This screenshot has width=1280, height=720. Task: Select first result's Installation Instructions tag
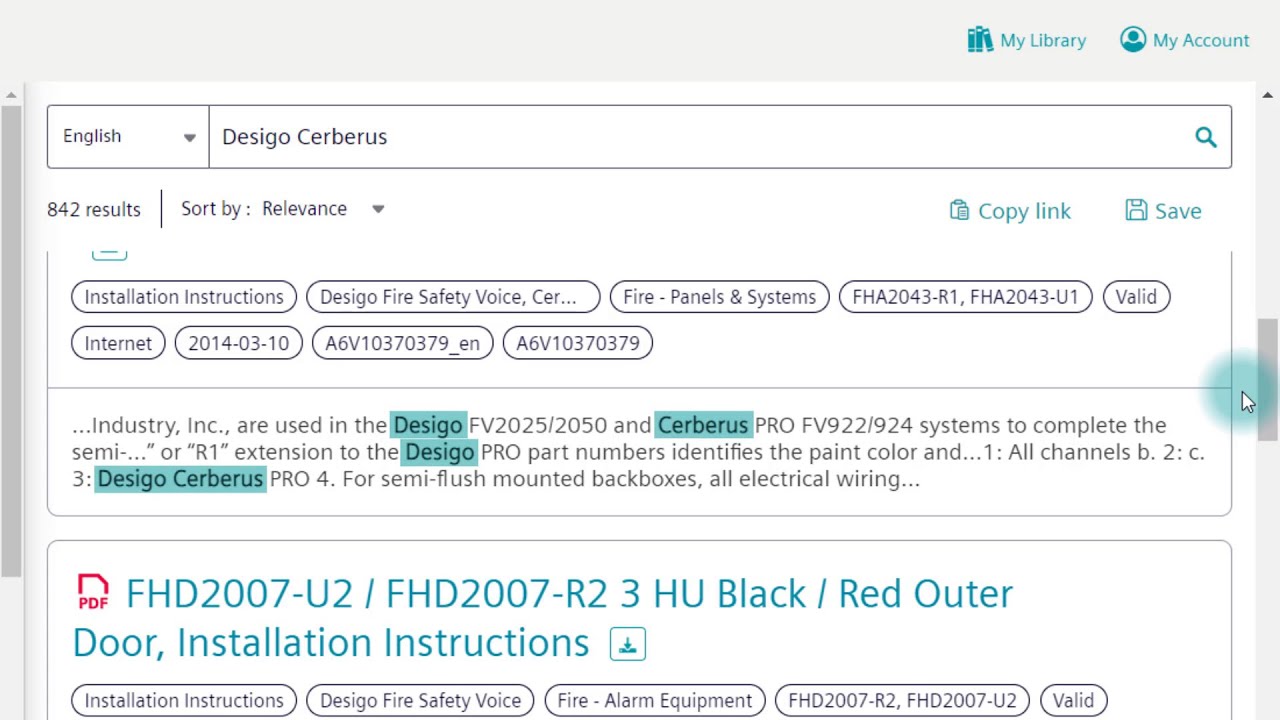[x=184, y=297]
